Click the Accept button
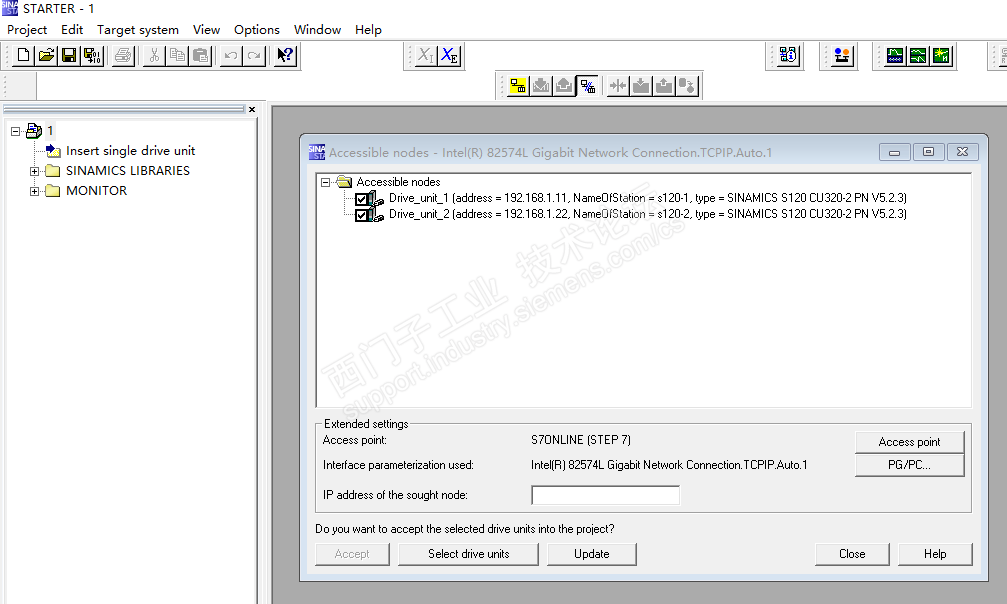Screen dimensions: 1007x604 [352, 554]
